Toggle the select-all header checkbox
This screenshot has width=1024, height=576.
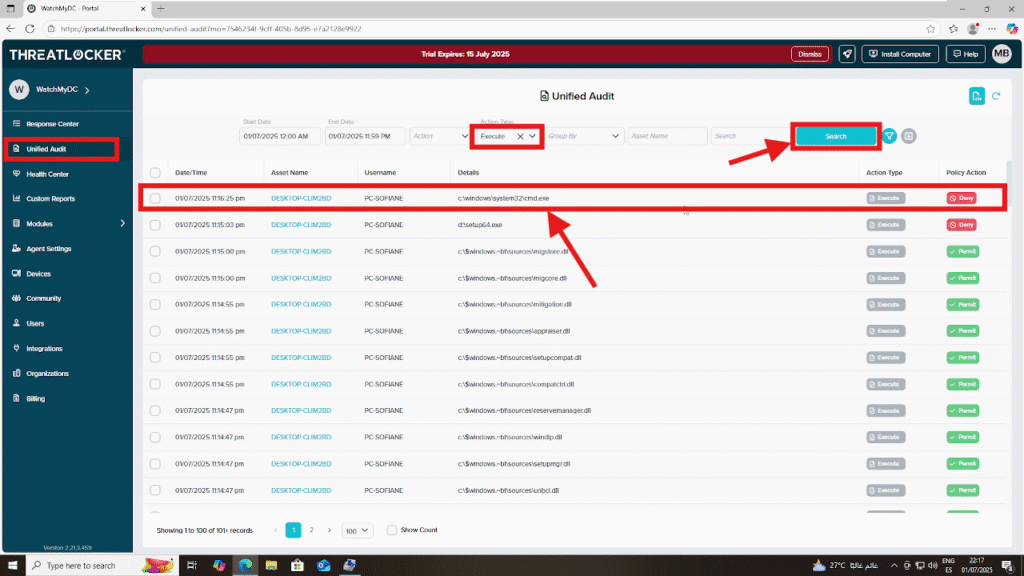155,172
